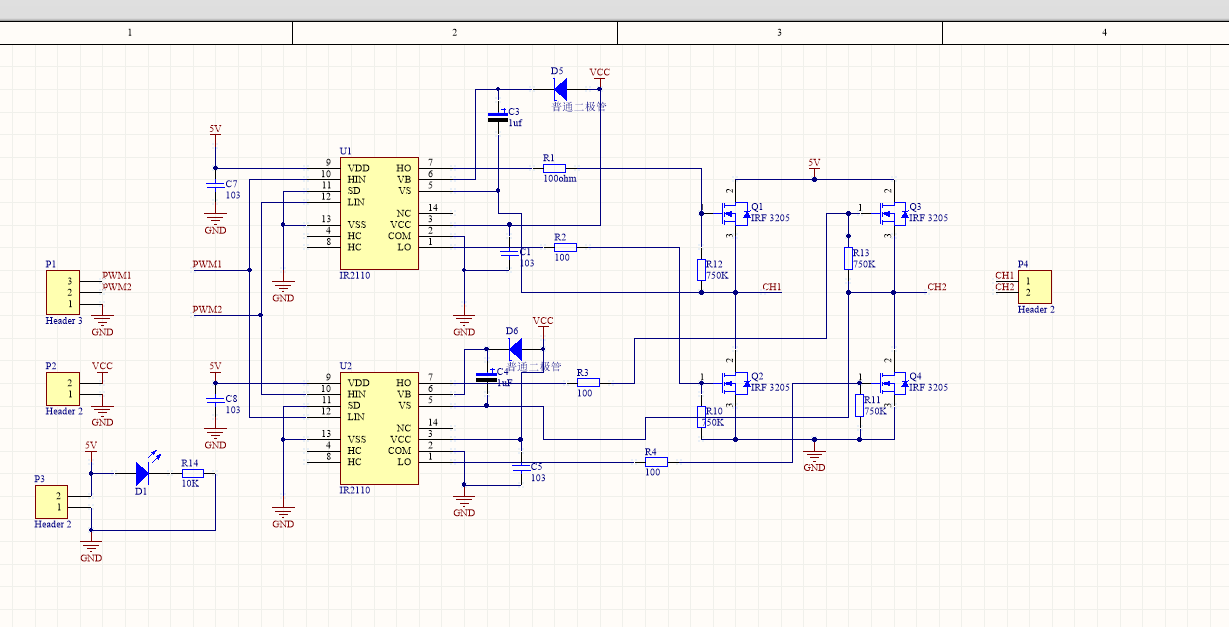Select MOSFET Q2 symbol
1229x627 pixels.
click(735, 383)
